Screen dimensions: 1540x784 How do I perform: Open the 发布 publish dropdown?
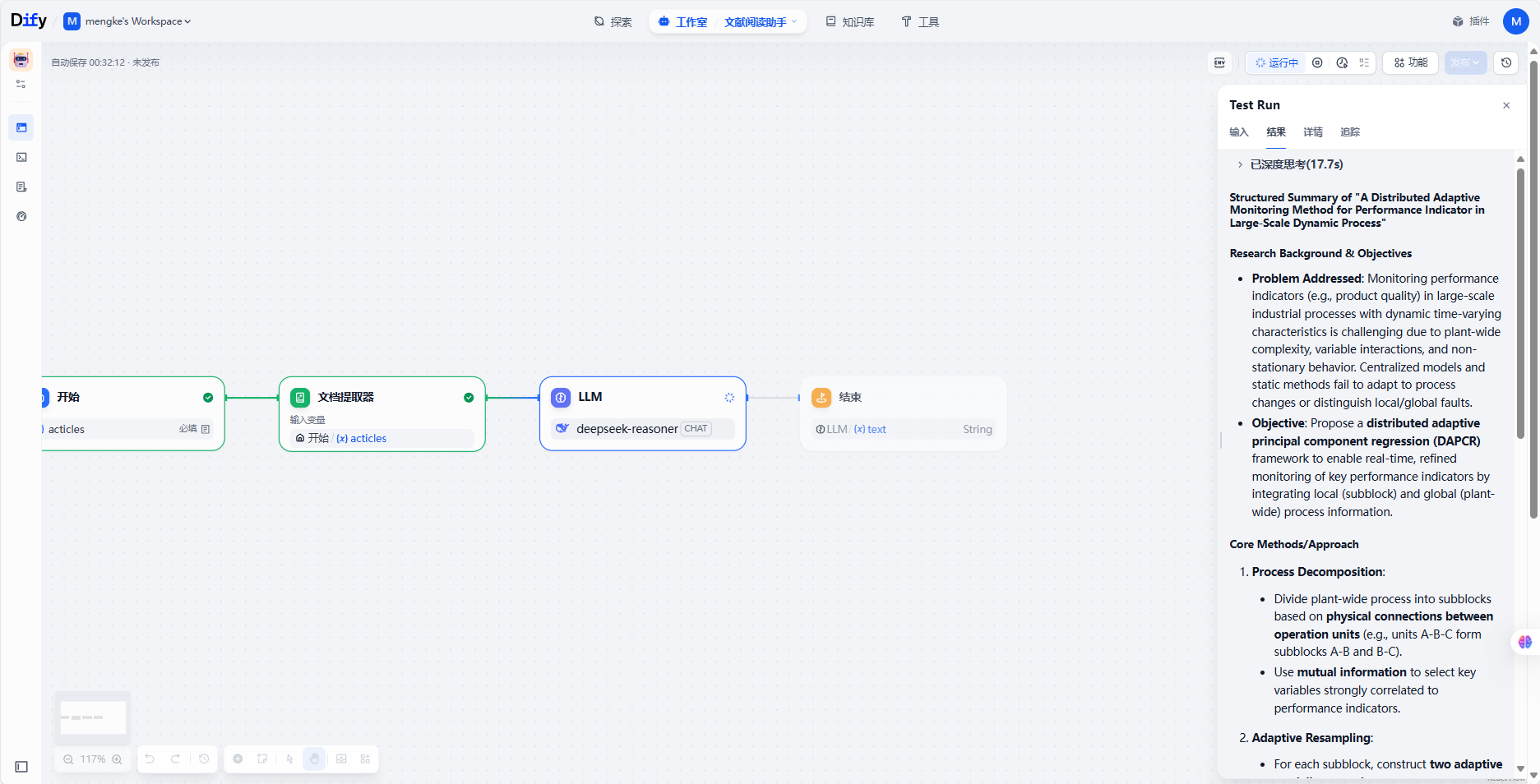pos(1465,62)
